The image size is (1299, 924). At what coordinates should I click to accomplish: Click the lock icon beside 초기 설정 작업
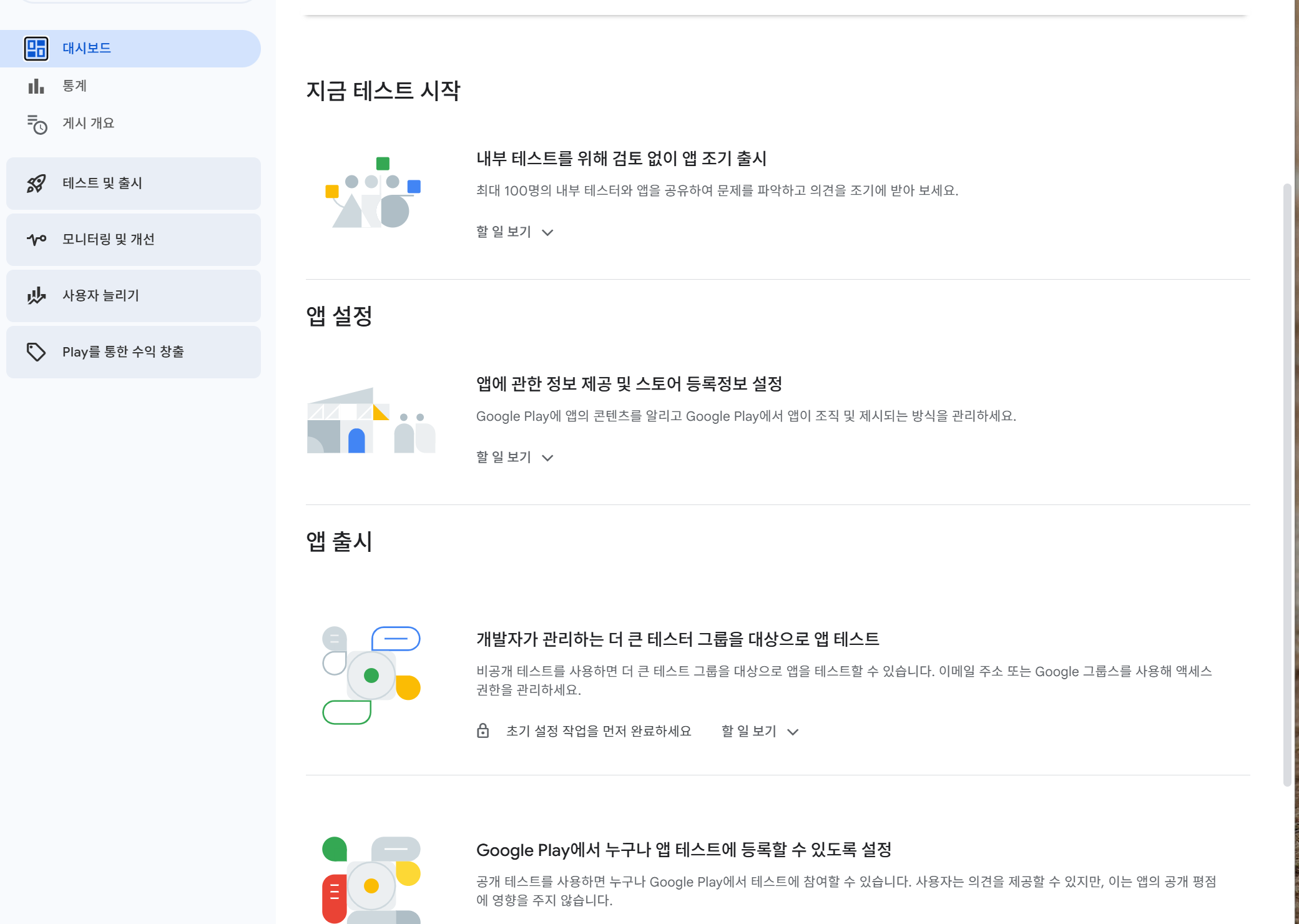[x=483, y=730]
